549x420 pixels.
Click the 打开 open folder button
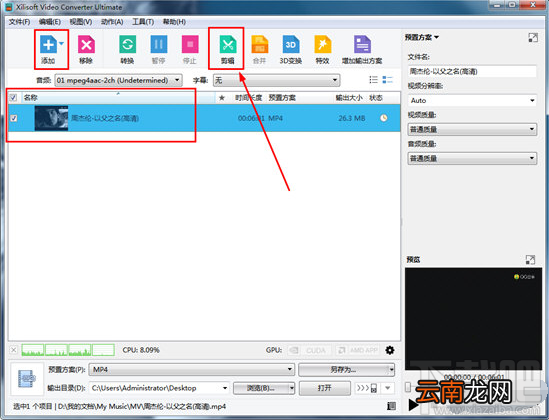pos(325,388)
